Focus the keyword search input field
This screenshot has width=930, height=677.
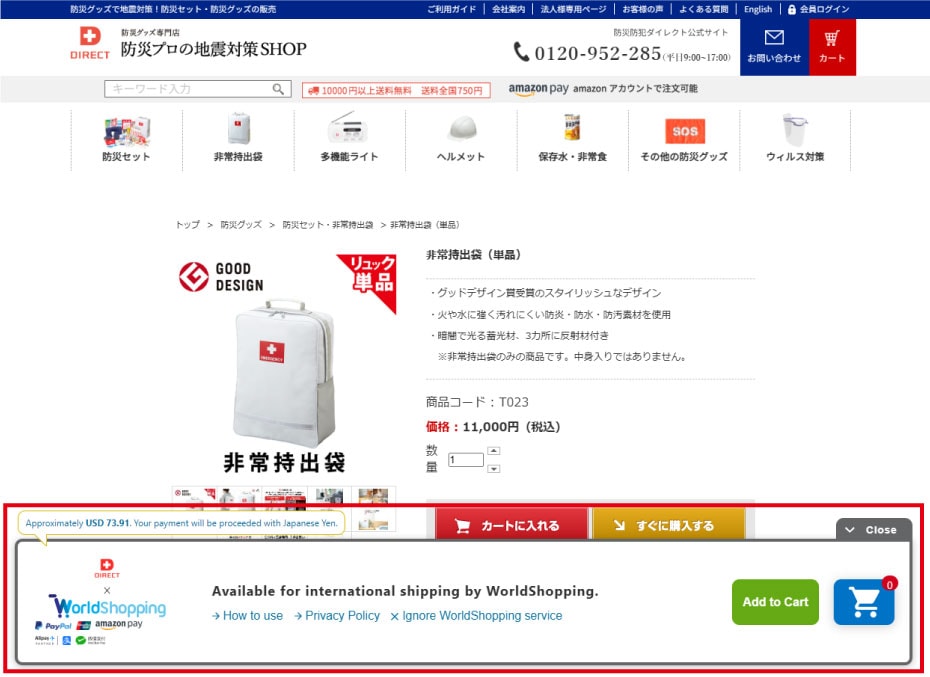(x=188, y=89)
